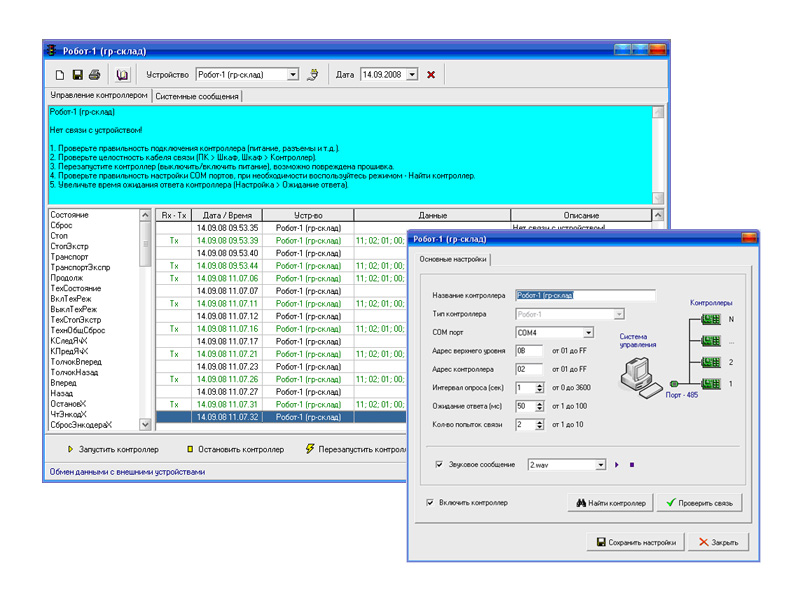The height and width of the screenshot is (600, 800).
Task: Expand the 2.wav sound file dropdown
Action: [600, 465]
